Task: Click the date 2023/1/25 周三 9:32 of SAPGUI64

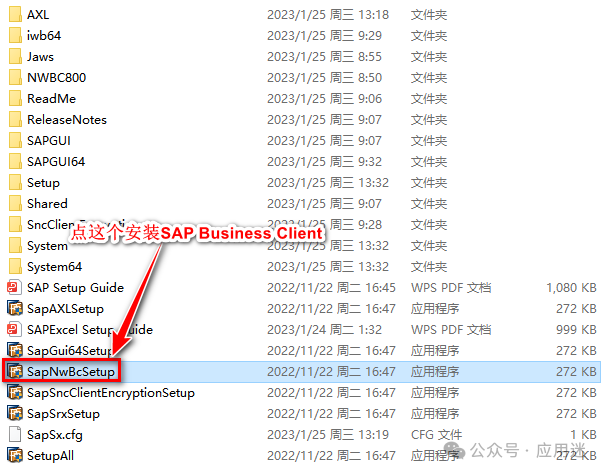Action: click(x=324, y=161)
